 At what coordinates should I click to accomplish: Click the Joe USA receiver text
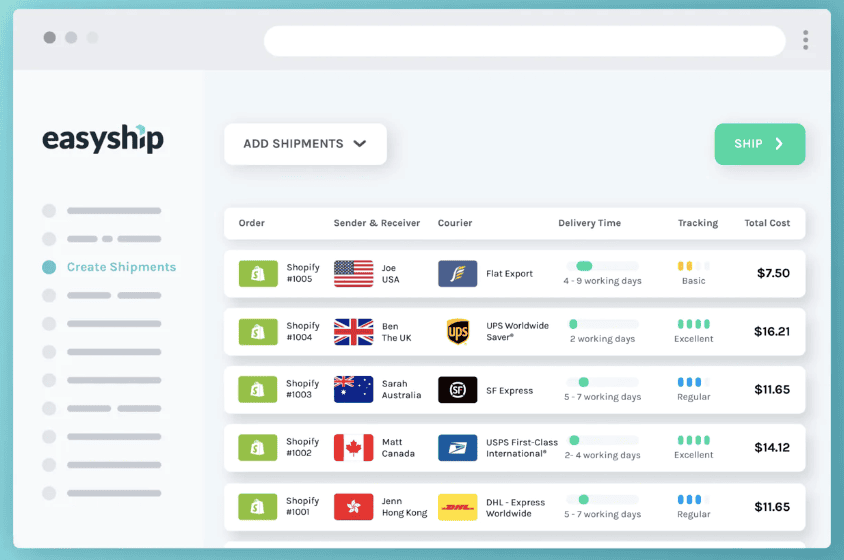(x=390, y=274)
